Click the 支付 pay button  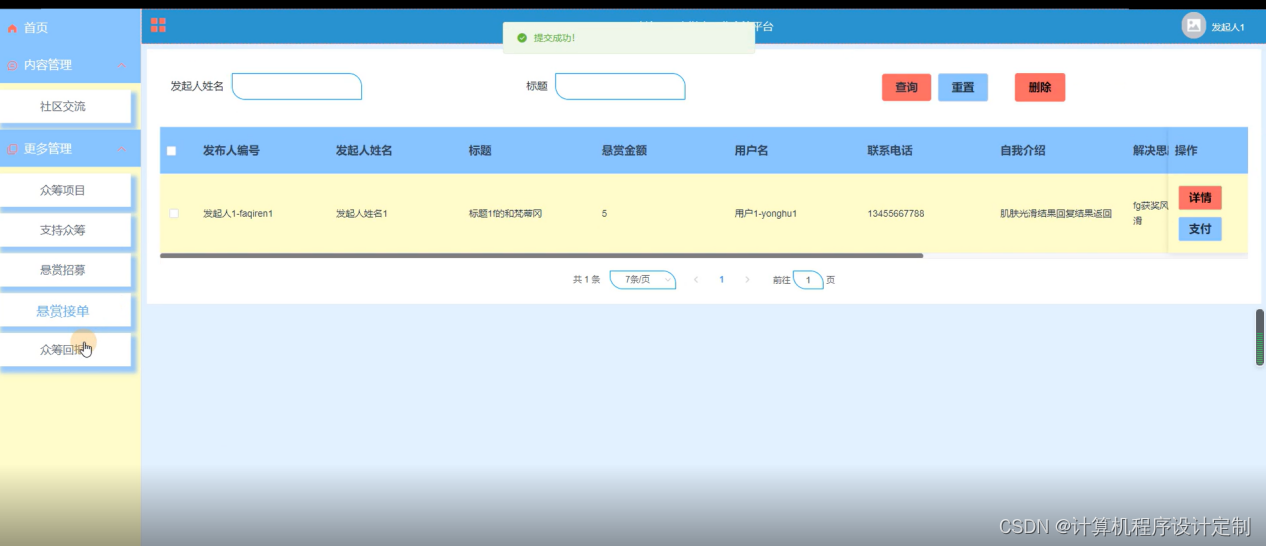(1200, 229)
